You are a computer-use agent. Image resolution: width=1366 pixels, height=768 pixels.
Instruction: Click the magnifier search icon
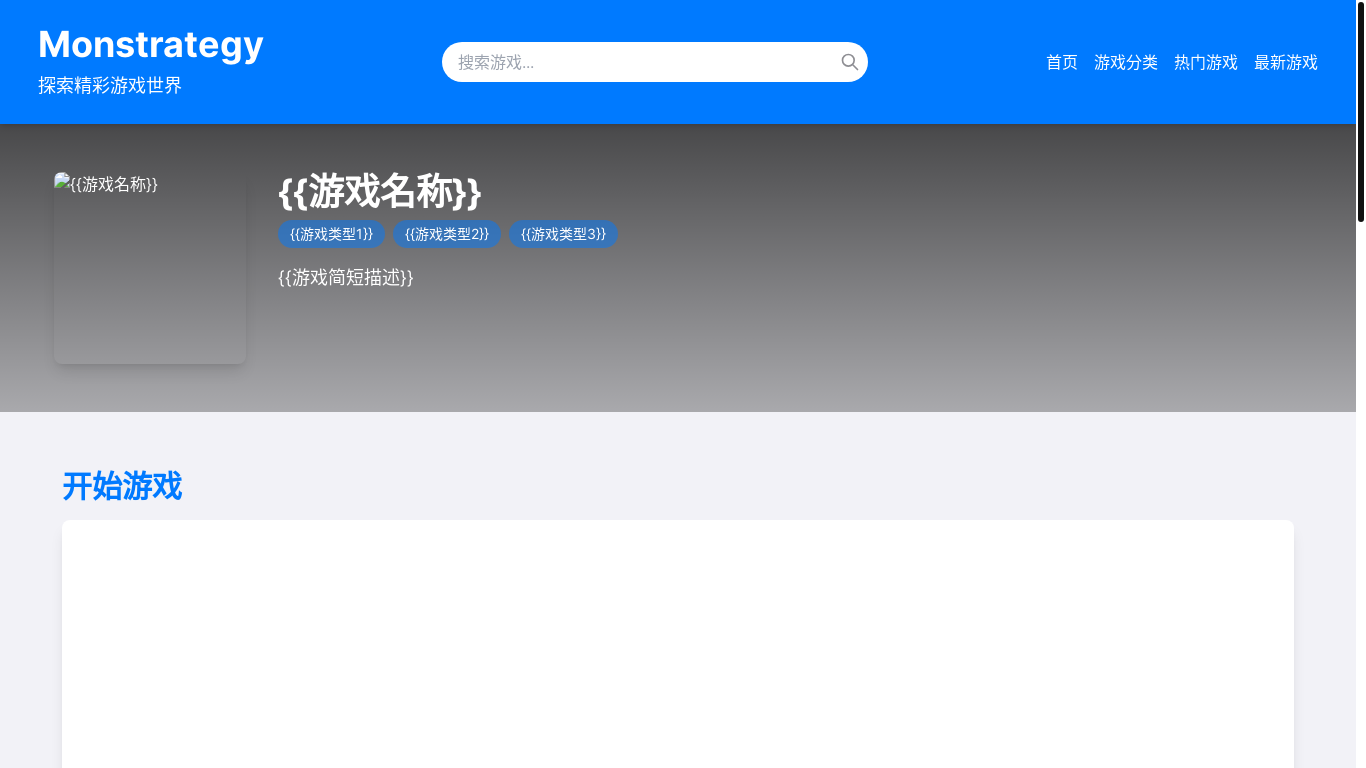click(849, 62)
